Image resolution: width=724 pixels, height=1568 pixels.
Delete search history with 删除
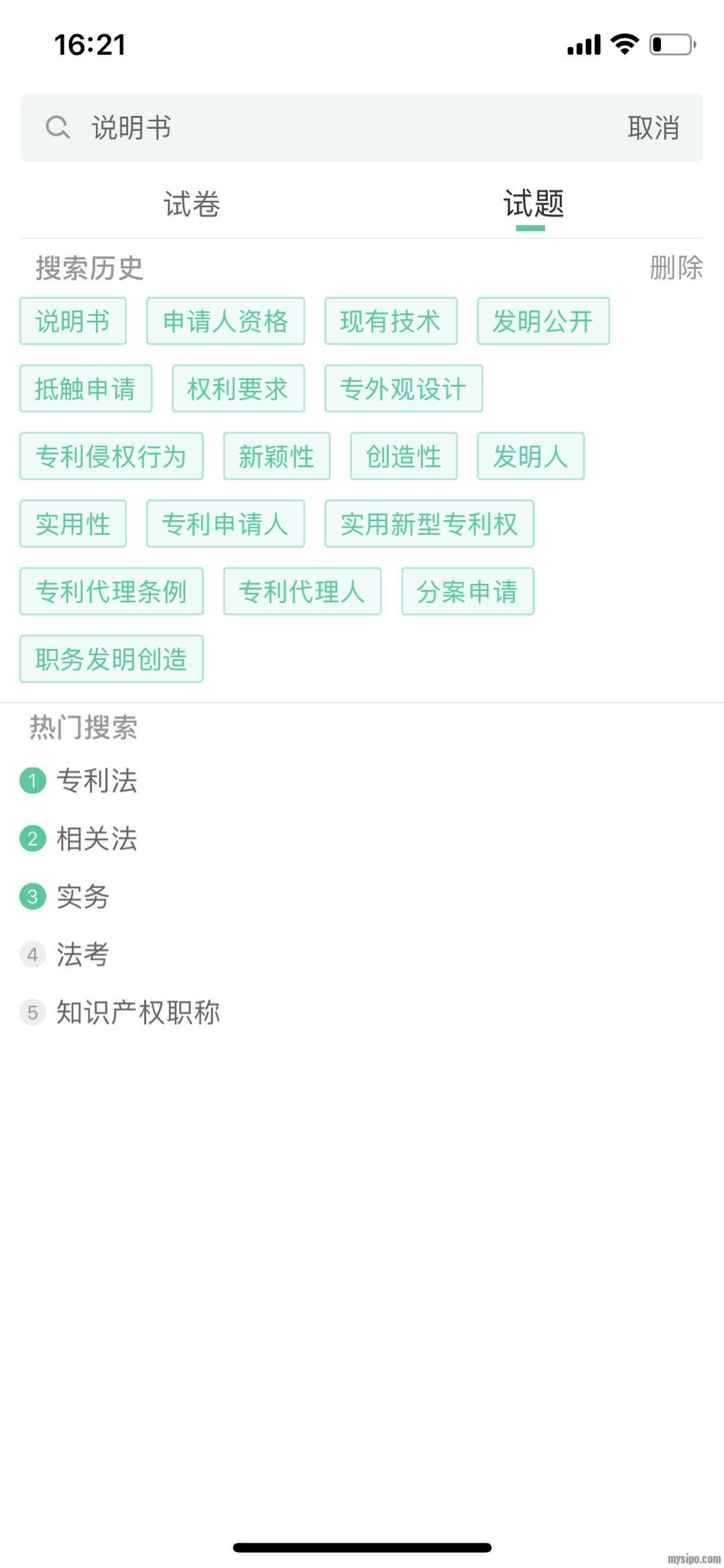676,268
